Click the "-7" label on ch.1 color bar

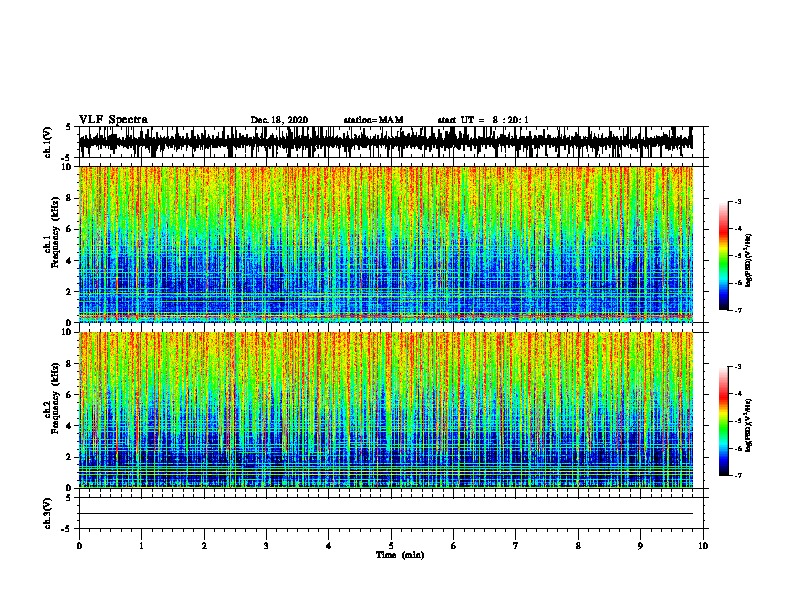tap(737, 310)
